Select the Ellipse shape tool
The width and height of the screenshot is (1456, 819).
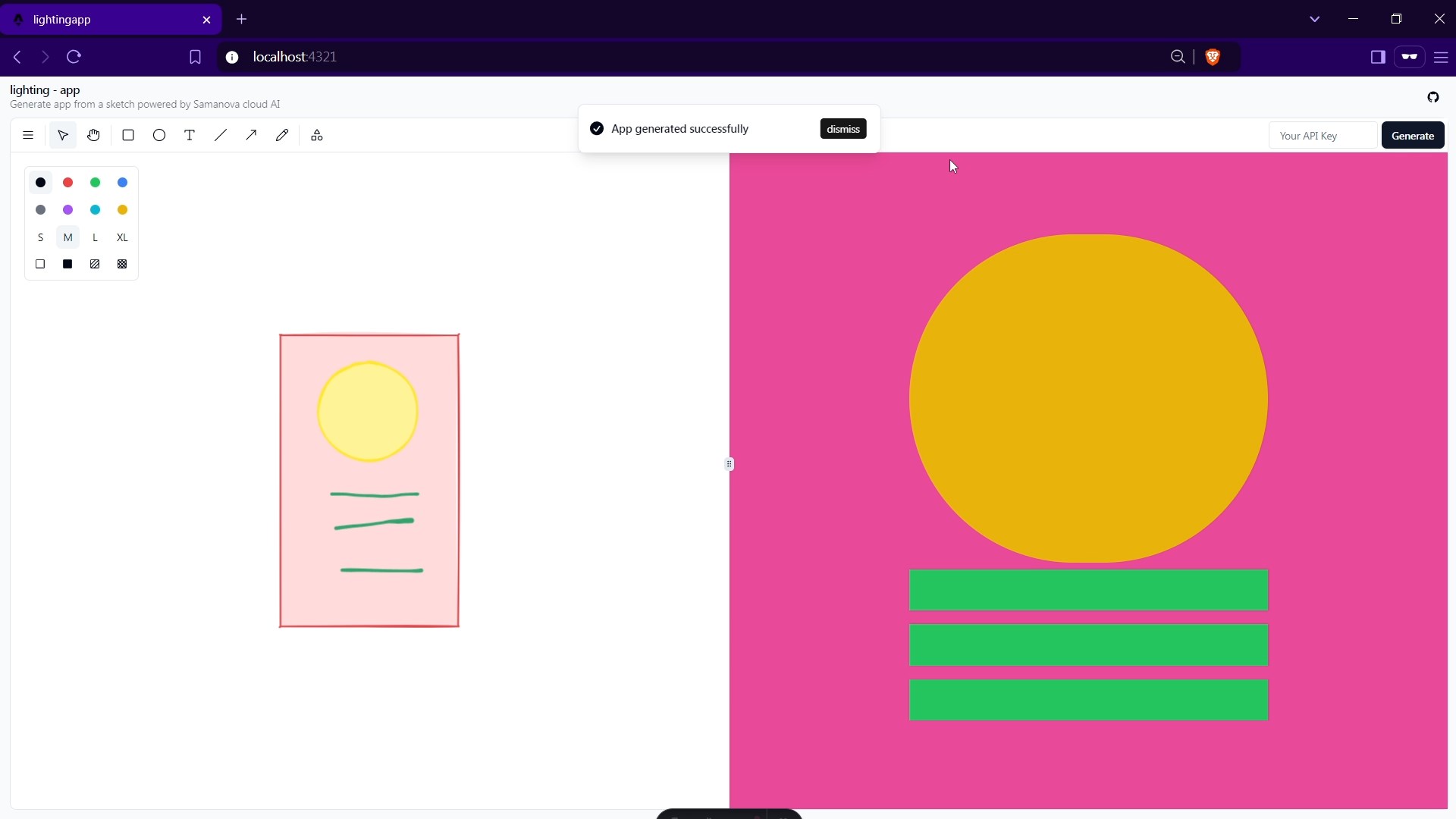[x=159, y=136]
